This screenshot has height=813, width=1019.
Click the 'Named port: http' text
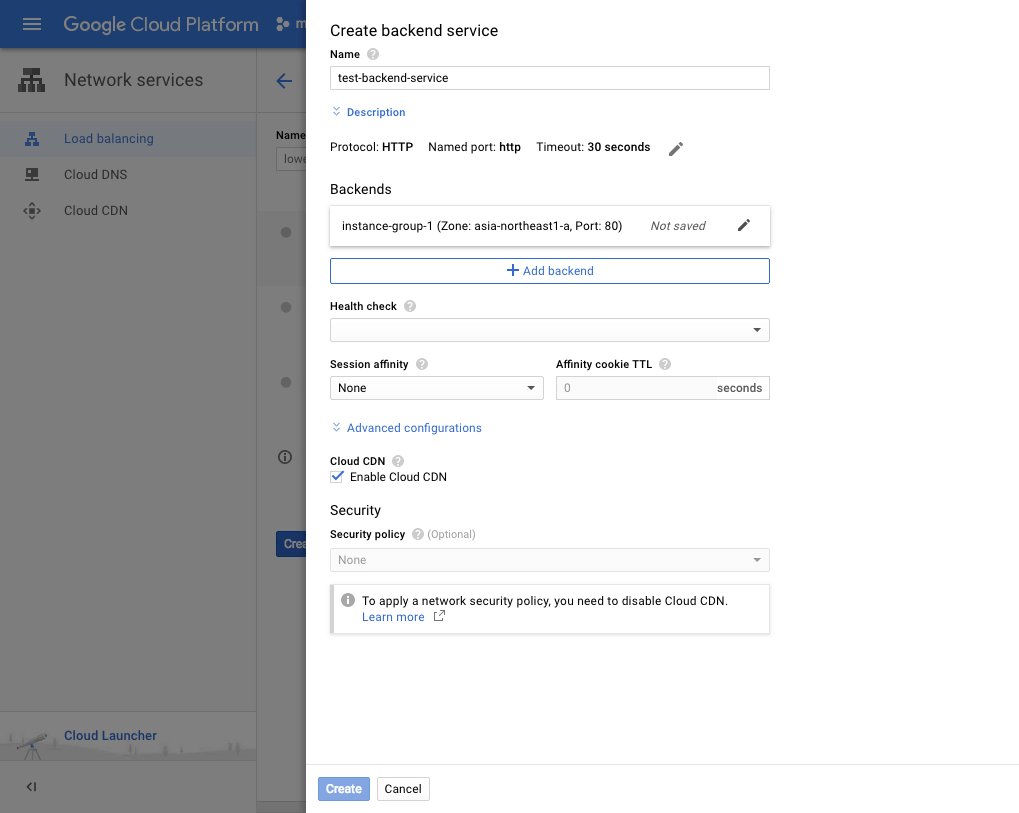[x=474, y=147]
